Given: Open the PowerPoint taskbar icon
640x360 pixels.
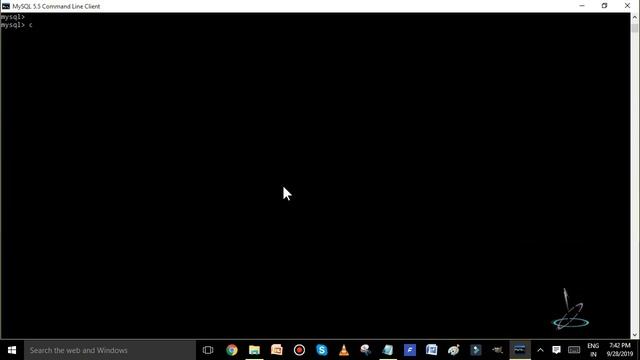Looking at the screenshot, I should click(x=277, y=350).
